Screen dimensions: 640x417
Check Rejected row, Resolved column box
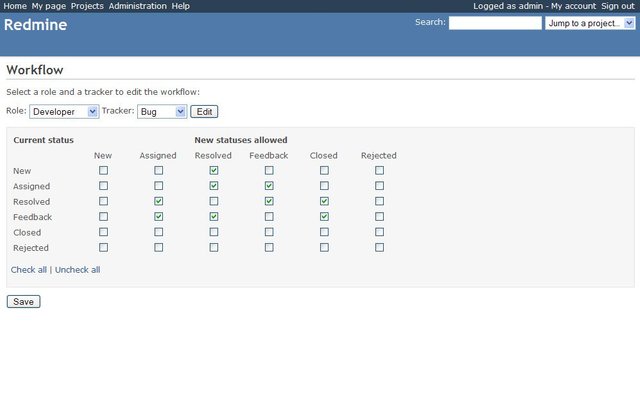click(x=213, y=247)
